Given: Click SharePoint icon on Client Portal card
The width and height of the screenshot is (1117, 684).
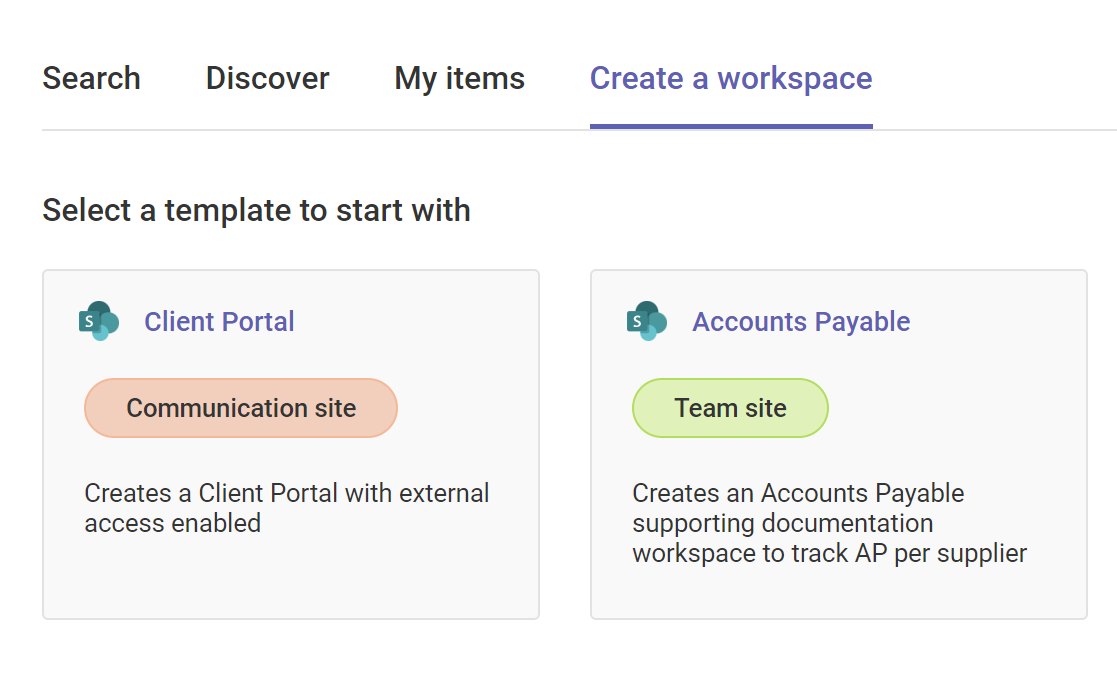Looking at the screenshot, I should 98,321.
